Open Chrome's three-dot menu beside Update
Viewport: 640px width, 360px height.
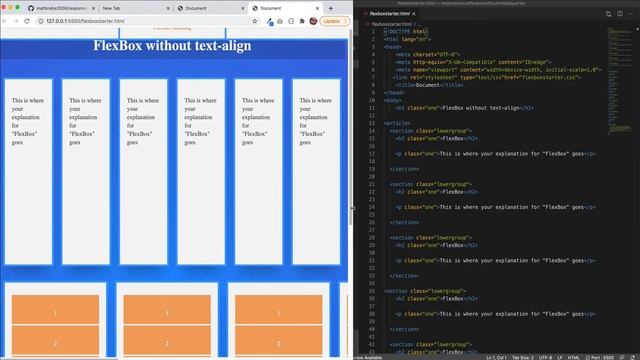pos(346,21)
